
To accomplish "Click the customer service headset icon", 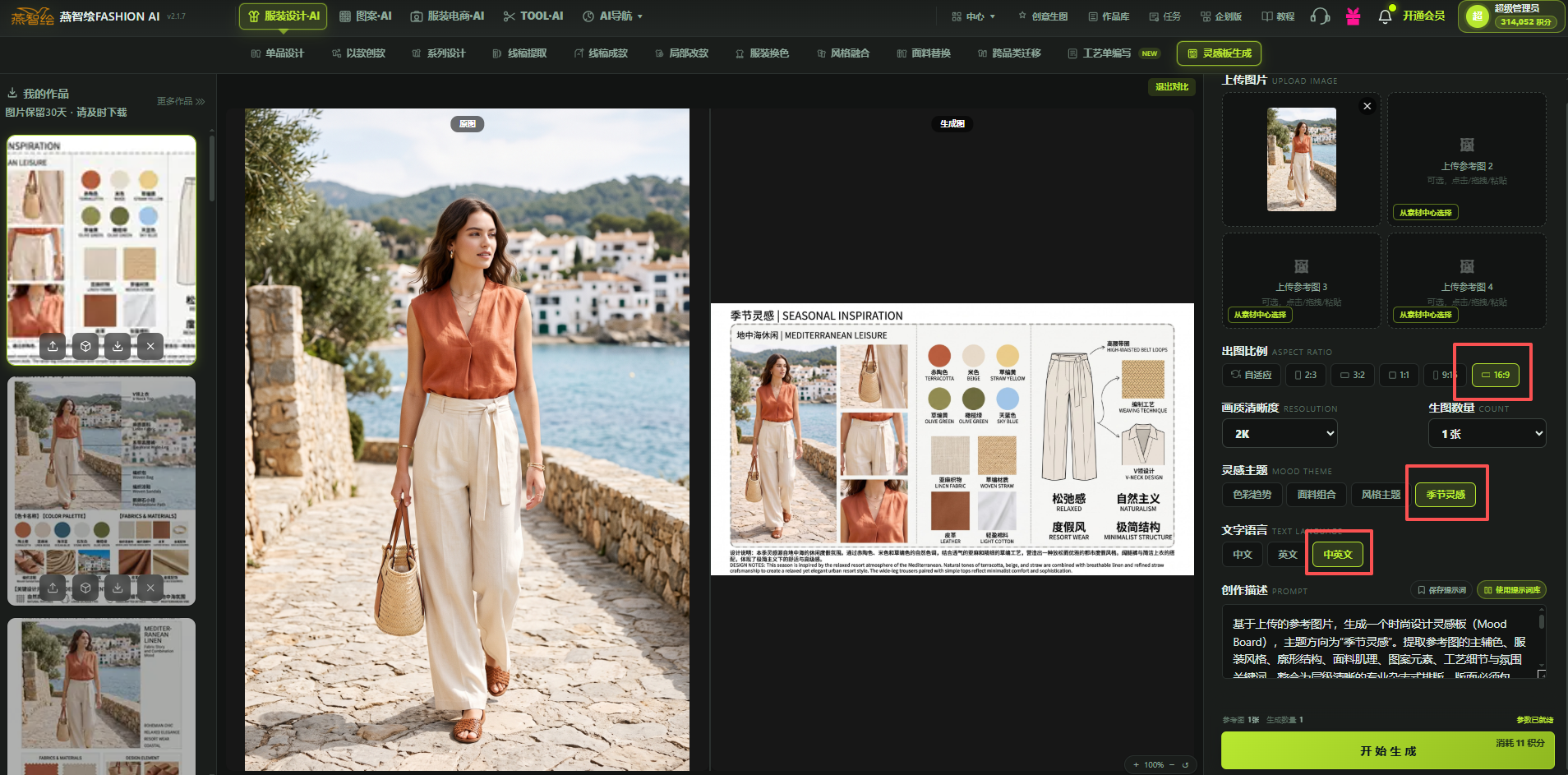I will (1320, 16).
